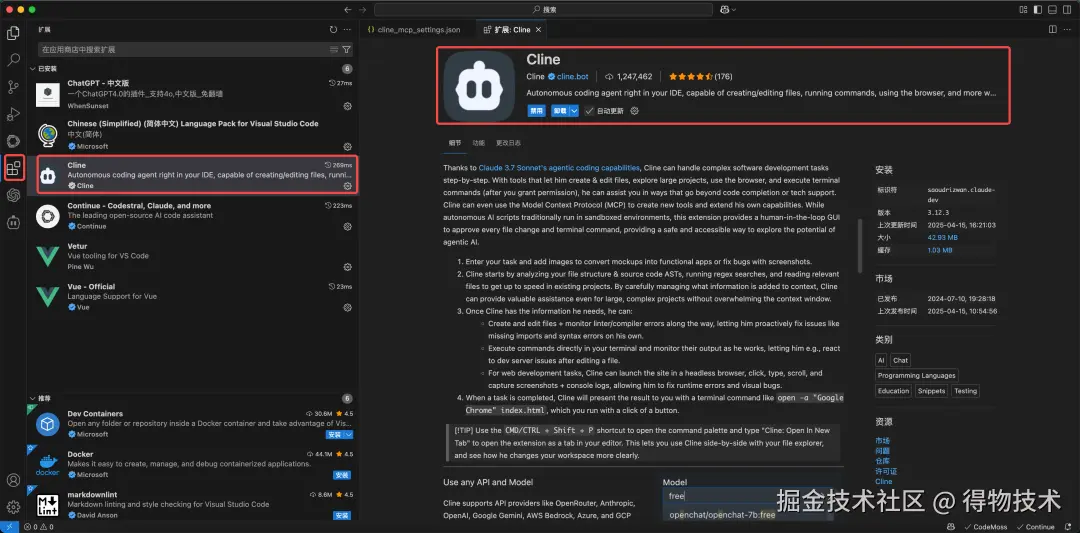
Task: Open manage gear for Continue extension
Action: (x=348, y=227)
